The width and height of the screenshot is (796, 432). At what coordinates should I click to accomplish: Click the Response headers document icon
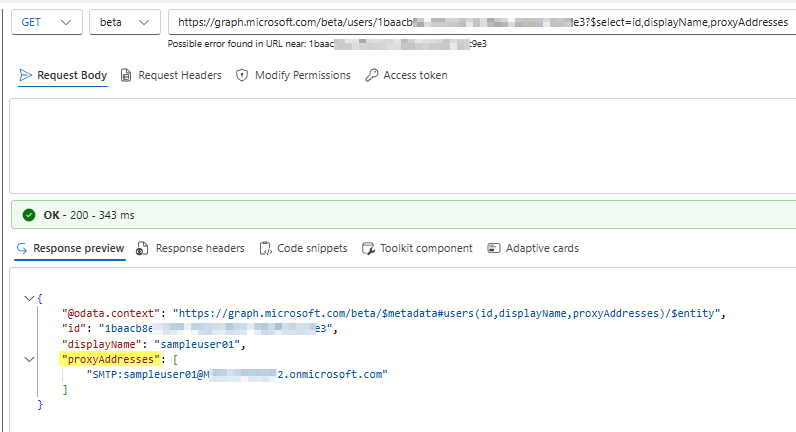click(x=142, y=248)
